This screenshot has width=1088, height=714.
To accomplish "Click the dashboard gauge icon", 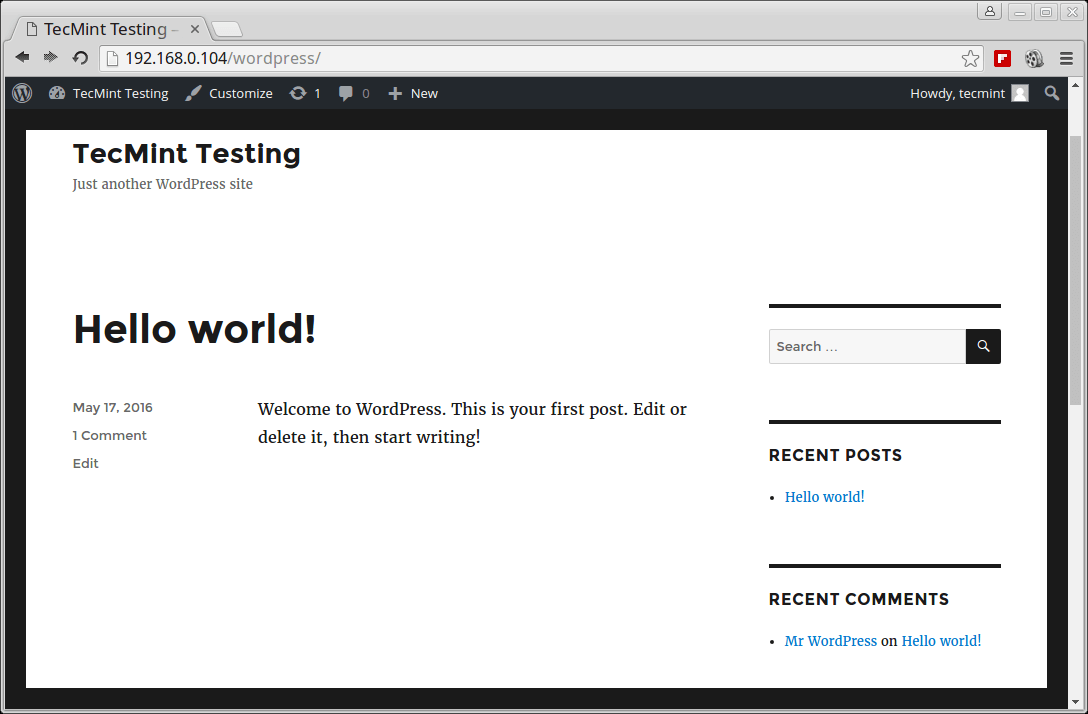I will pyautogui.click(x=57, y=93).
